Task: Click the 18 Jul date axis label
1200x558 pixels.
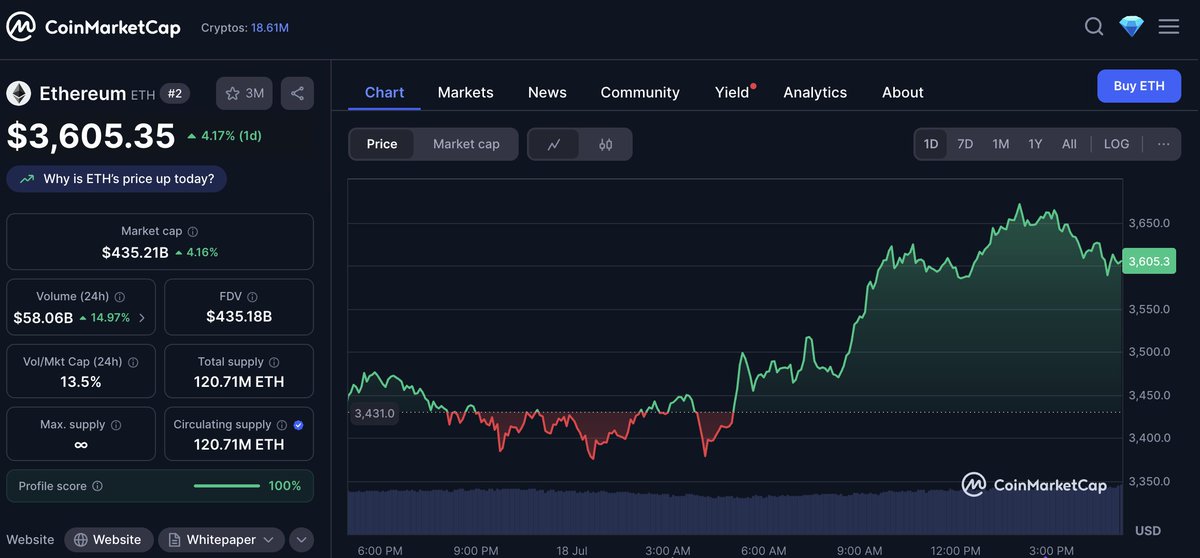Action: 571,550
